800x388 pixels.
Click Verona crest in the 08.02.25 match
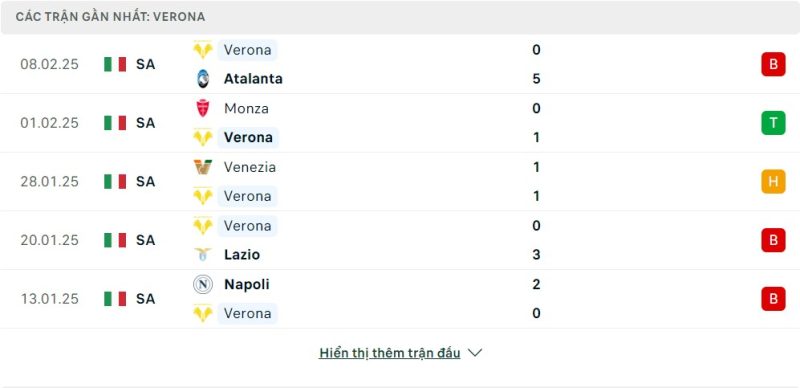click(203, 50)
